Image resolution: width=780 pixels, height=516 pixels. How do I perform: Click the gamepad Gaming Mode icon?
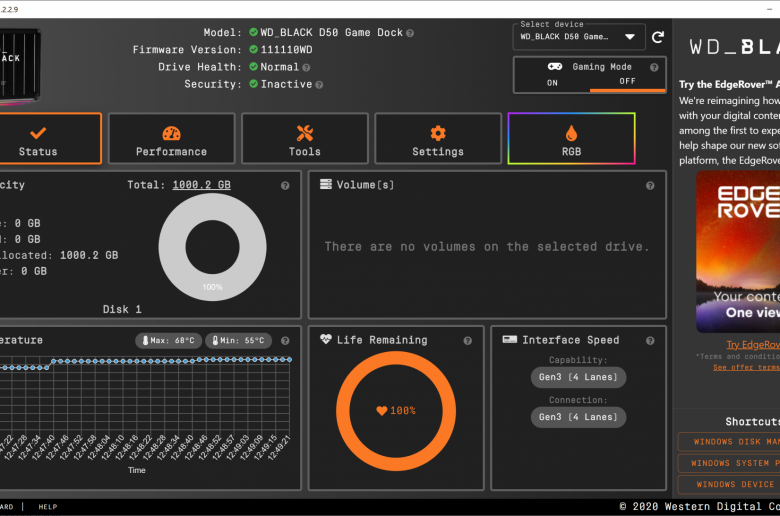pyautogui.click(x=555, y=67)
